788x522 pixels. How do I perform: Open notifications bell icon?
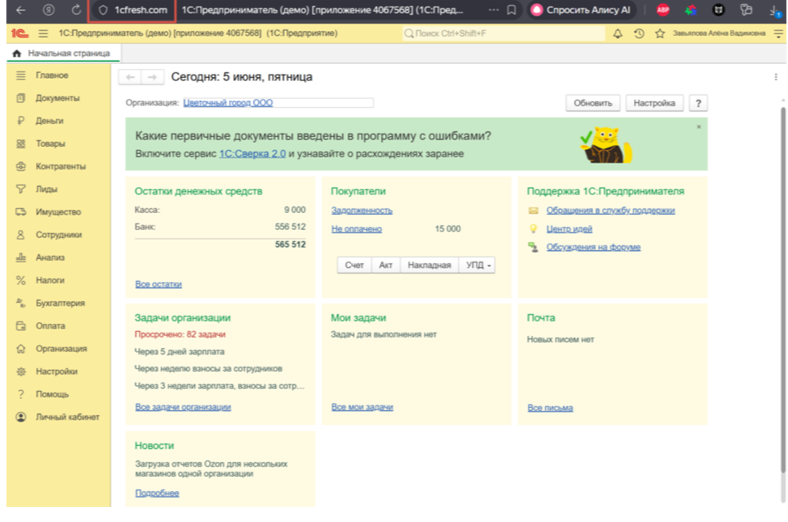click(617, 34)
